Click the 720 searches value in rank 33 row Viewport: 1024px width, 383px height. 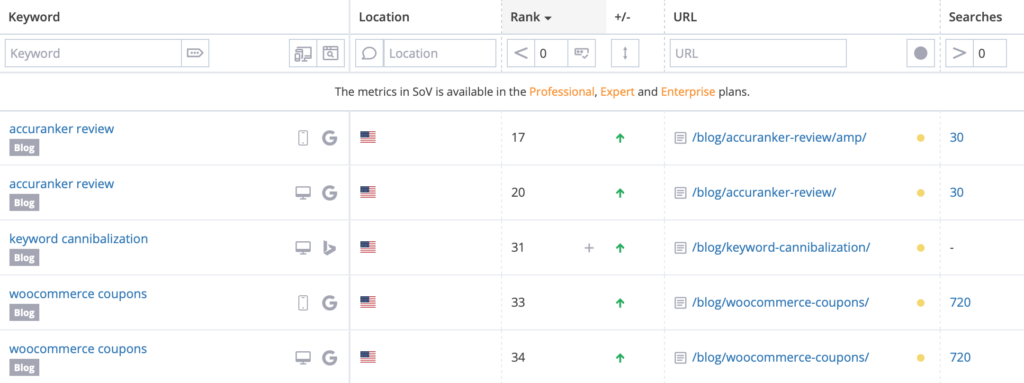point(960,303)
